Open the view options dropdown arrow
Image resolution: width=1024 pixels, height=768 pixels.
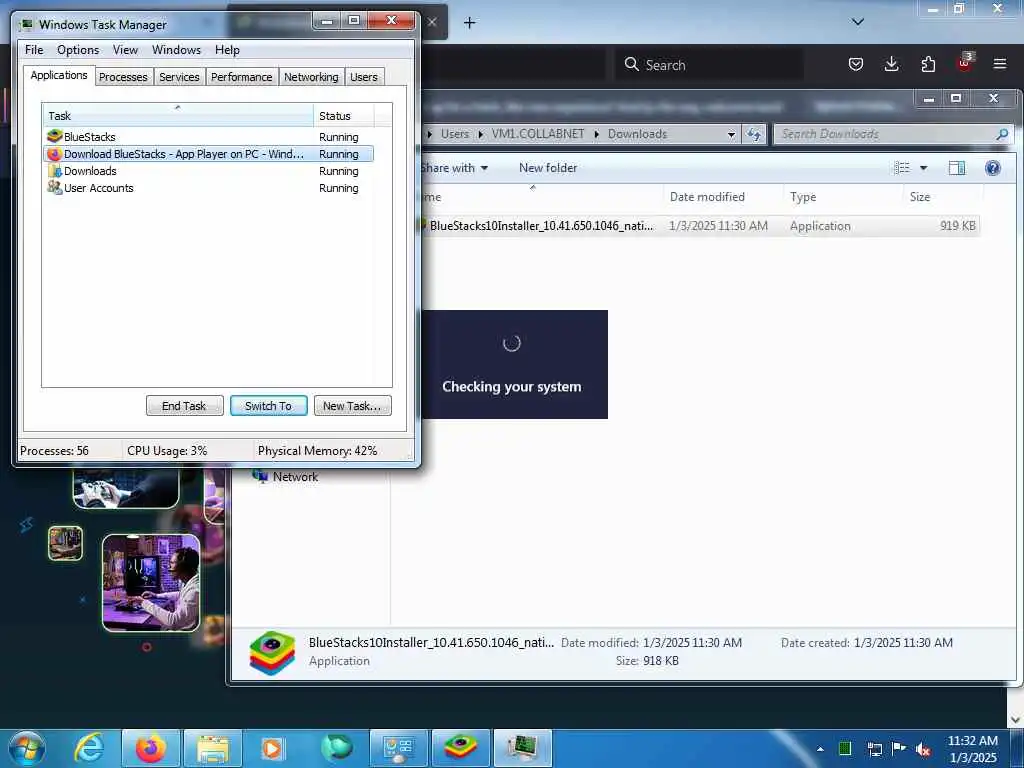(923, 168)
